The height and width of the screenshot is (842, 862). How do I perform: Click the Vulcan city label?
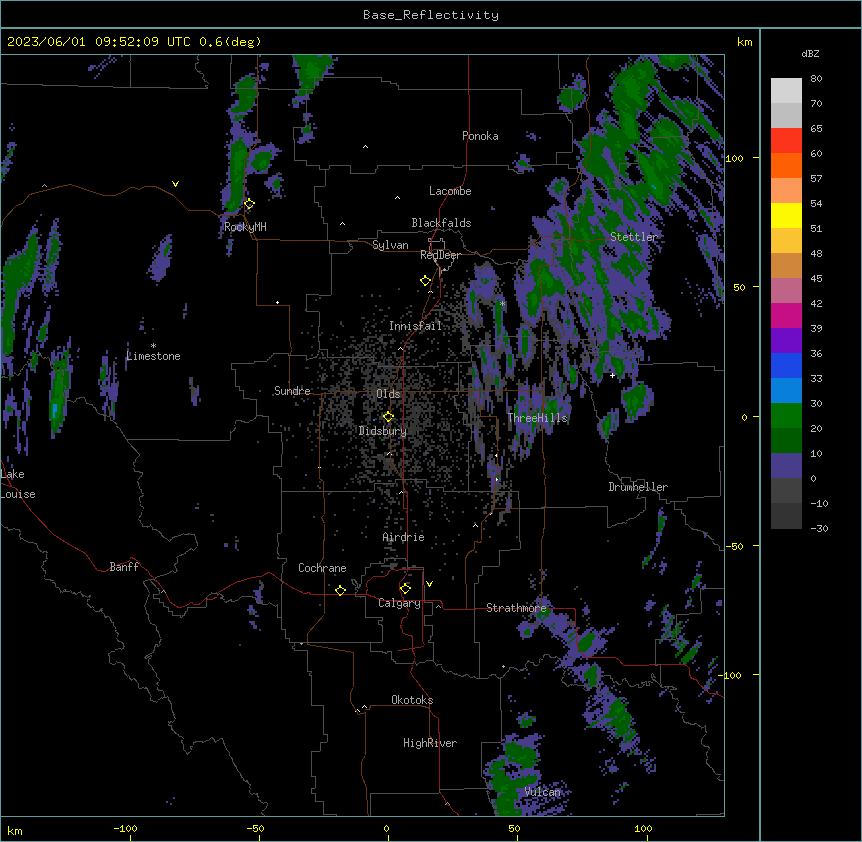543,792
